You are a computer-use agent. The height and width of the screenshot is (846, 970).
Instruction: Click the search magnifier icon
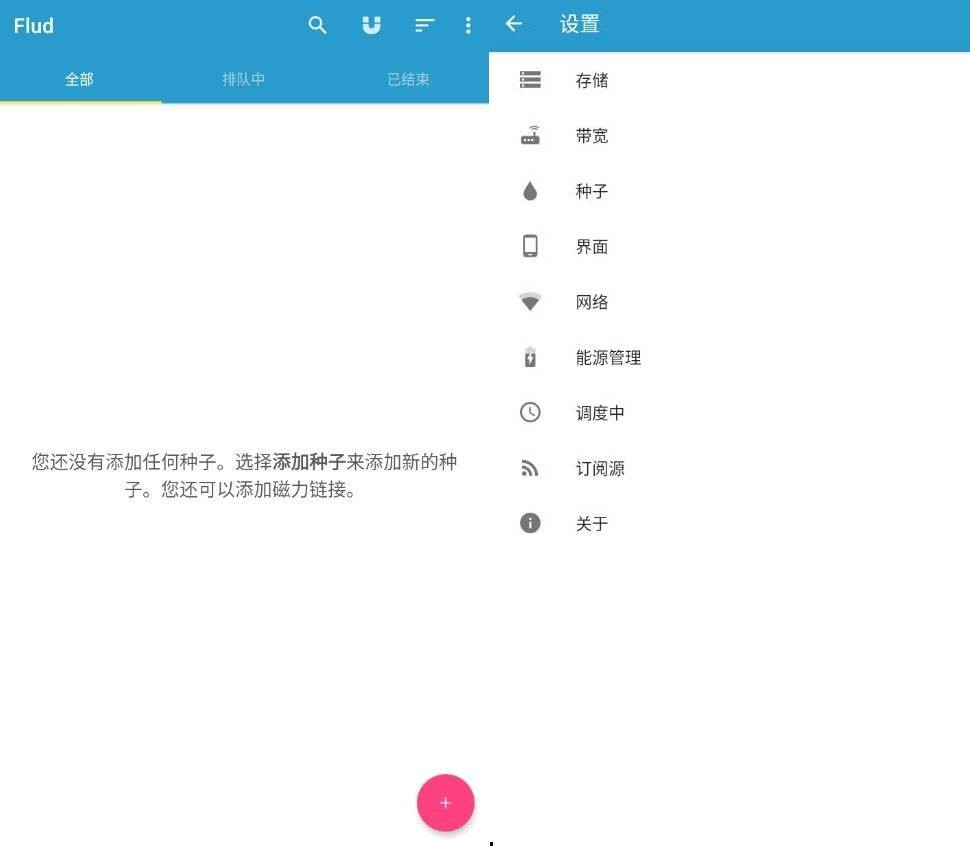pos(318,26)
